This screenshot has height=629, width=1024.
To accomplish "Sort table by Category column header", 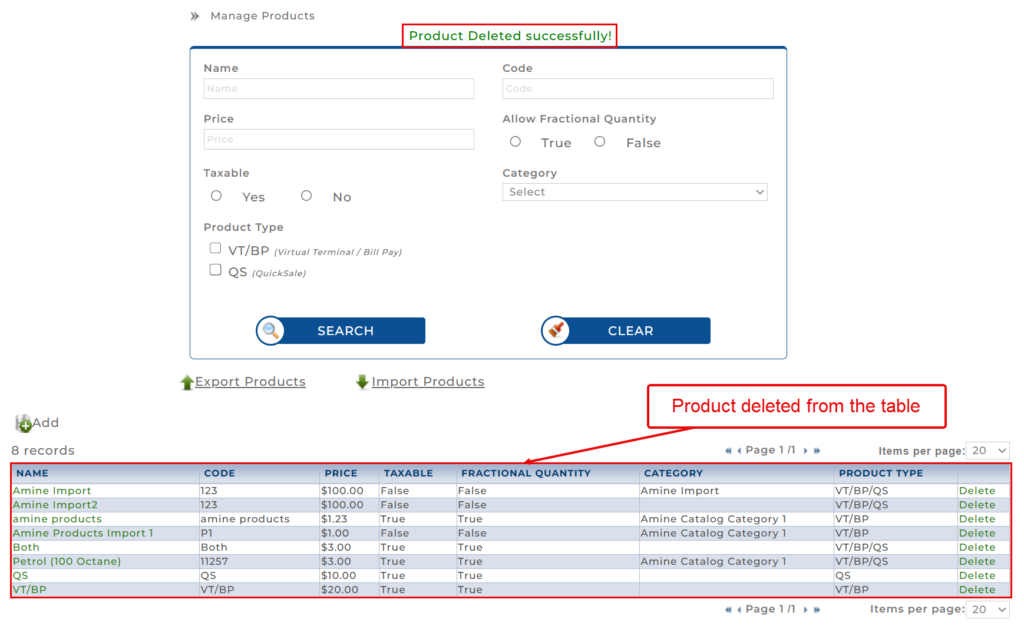I will (x=673, y=473).
